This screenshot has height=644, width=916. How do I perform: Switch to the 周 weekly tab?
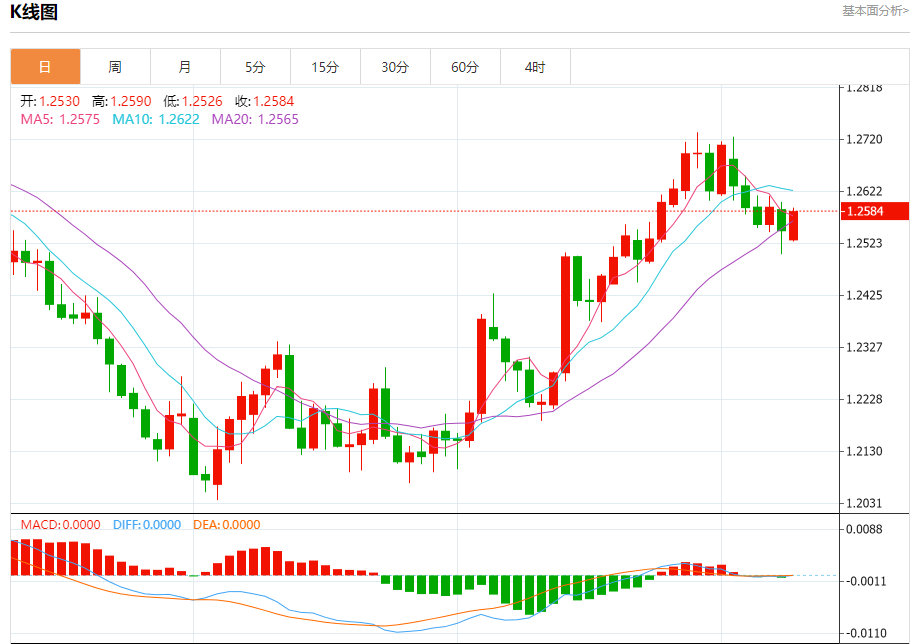(115, 67)
